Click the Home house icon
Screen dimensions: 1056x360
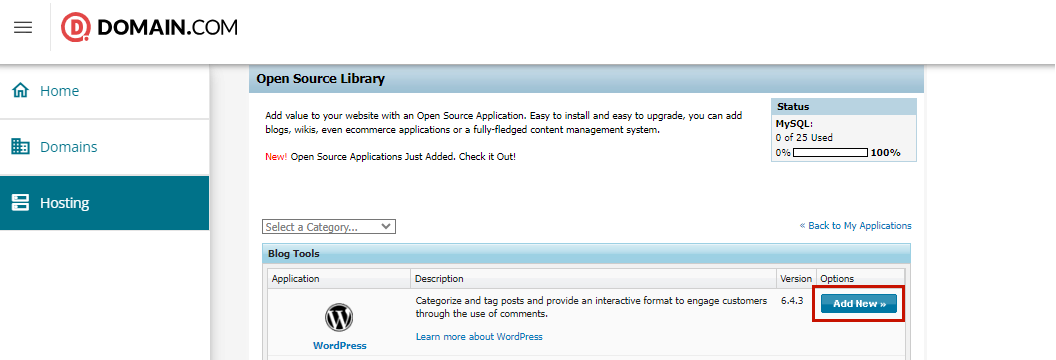click(21, 90)
